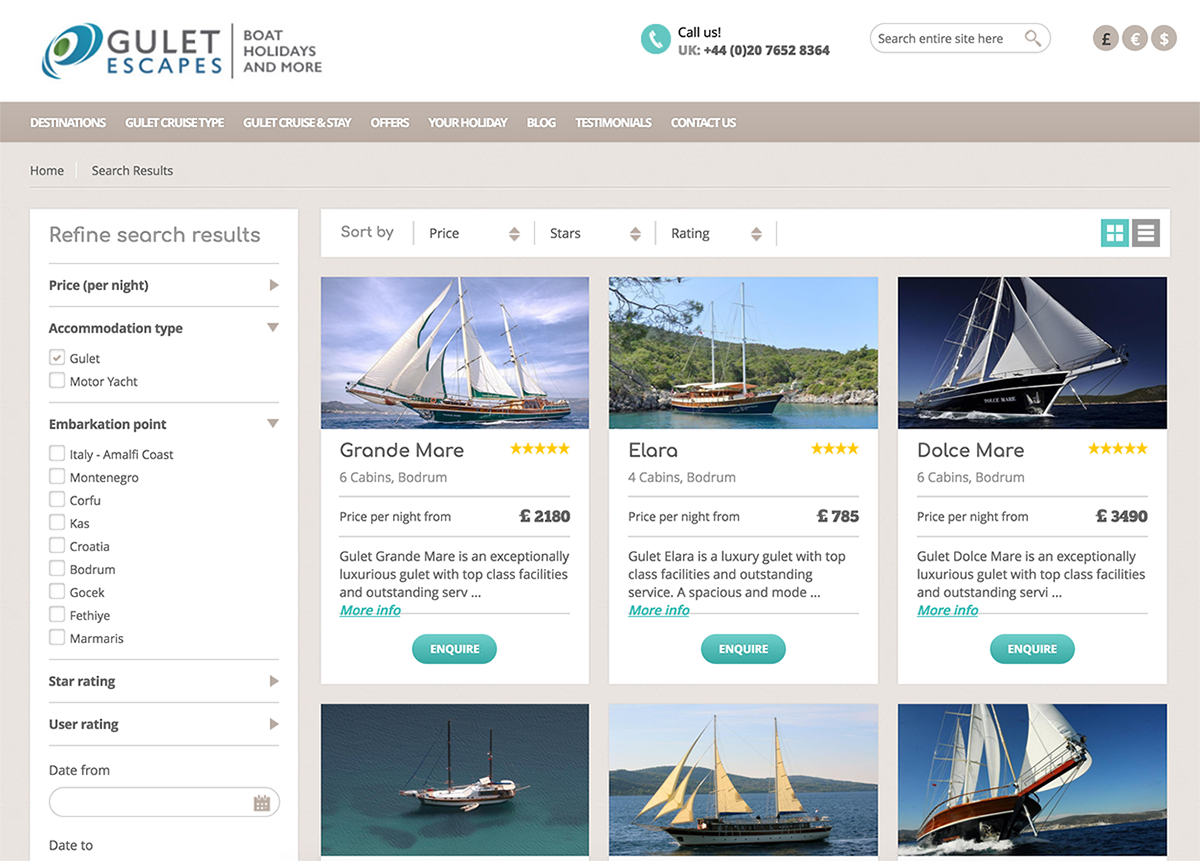Check the Motor Yacht checkbox
This screenshot has height=861, width=1200.
(x=57, y=380)
